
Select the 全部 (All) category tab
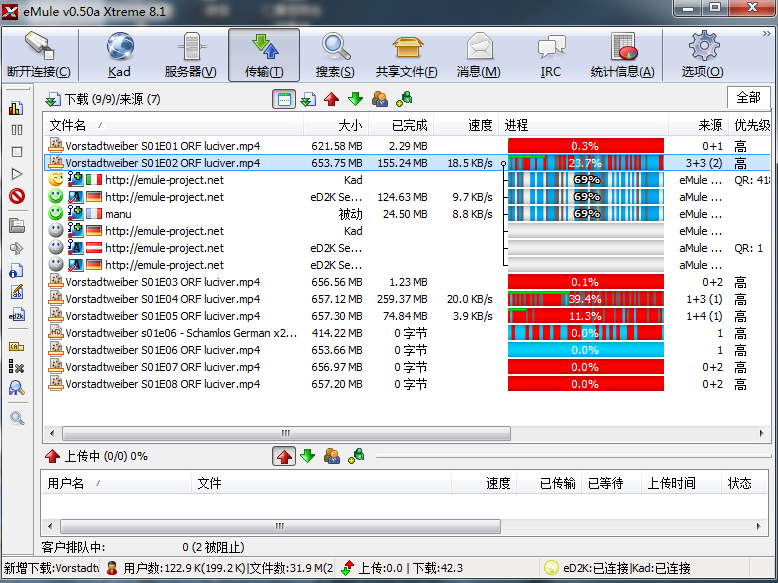[748, 97]
